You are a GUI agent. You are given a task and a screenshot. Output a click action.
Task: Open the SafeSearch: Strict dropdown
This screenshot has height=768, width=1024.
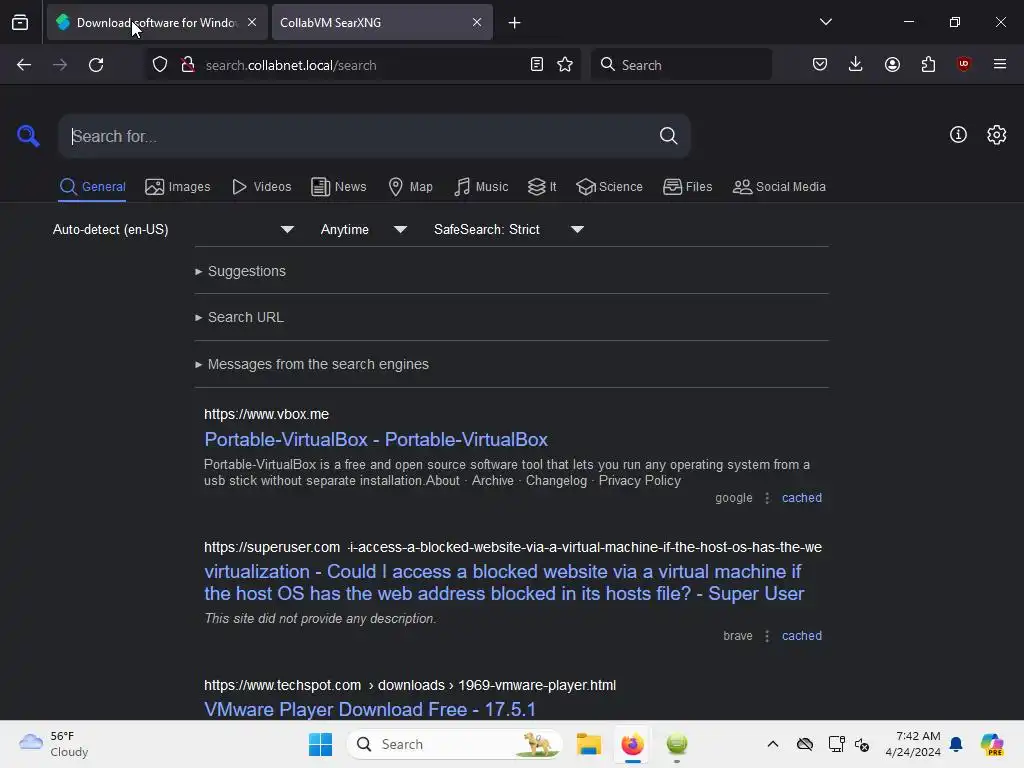tap(509, 230)
